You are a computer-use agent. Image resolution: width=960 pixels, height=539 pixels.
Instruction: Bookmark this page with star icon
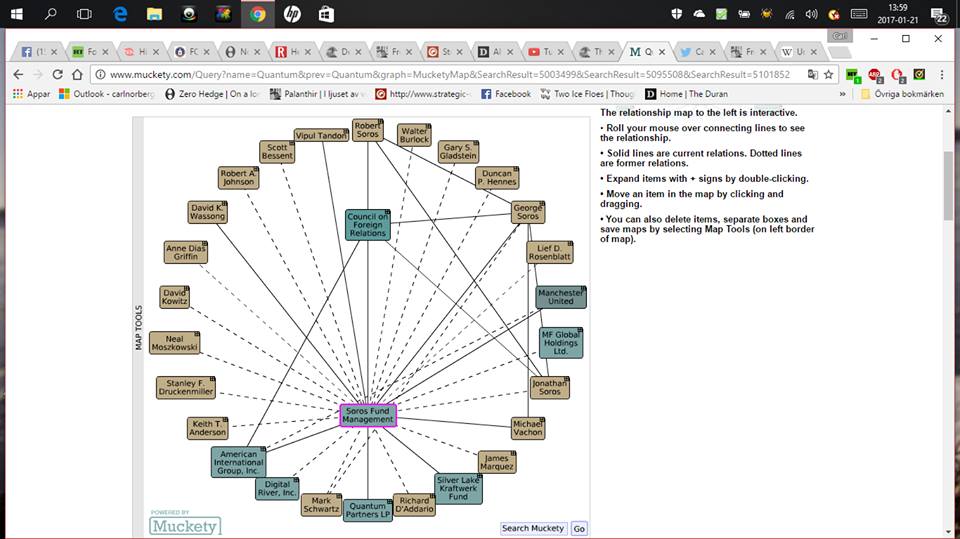[x=827, y=74]
